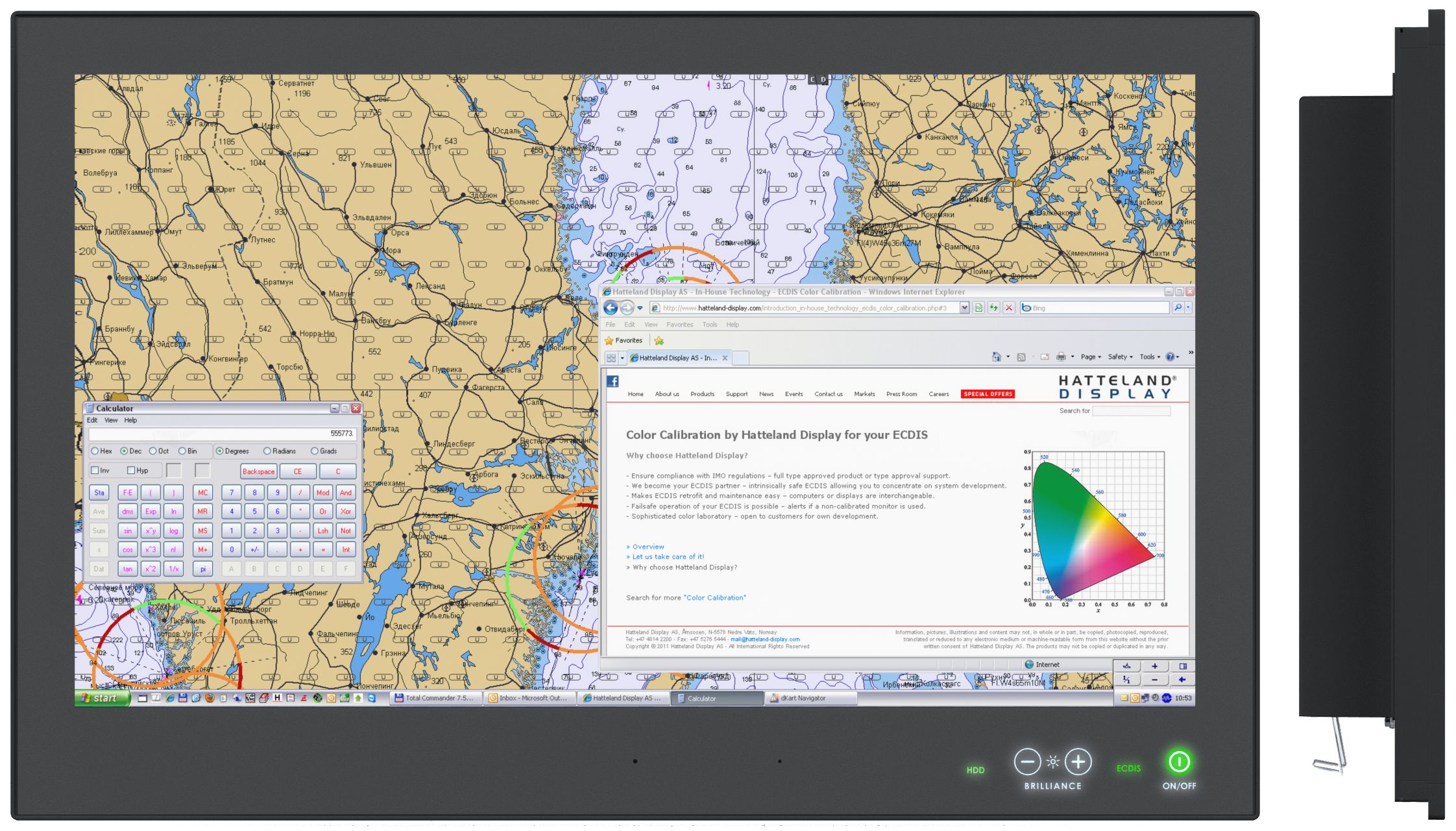Expand the IE command bar overflow chevron

pyautogui.click(x=1191, y=353)
